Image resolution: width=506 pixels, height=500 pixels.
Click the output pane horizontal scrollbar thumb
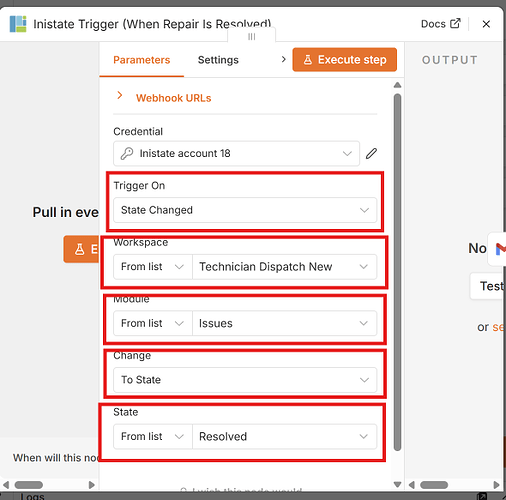[x=434, y=485]
